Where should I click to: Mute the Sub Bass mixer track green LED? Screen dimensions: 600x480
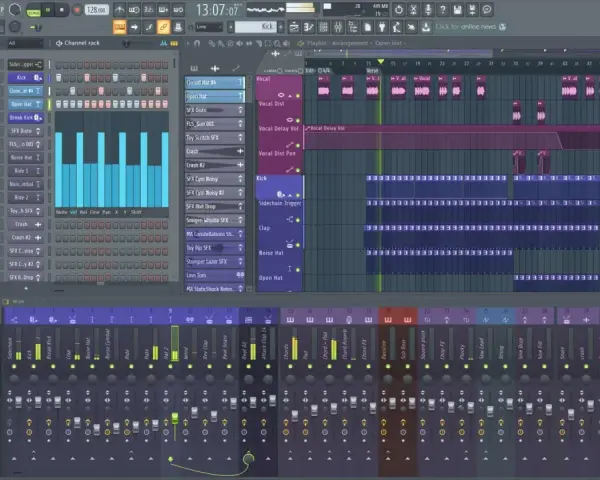(408, 366)
